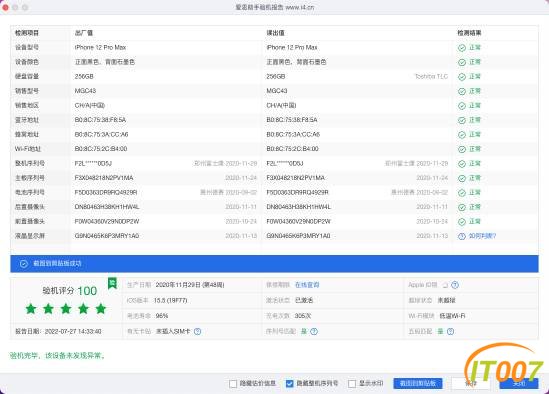The height and width of the screenshot is (394, 549).
Task: Click the help icon beside 序列号匹配
Action: (314, 331)
